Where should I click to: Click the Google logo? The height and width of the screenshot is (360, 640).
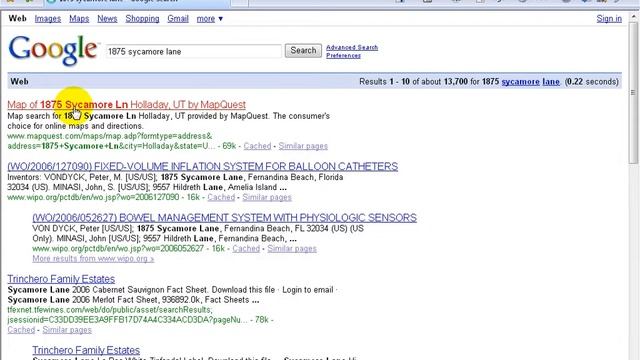[53, 50]
